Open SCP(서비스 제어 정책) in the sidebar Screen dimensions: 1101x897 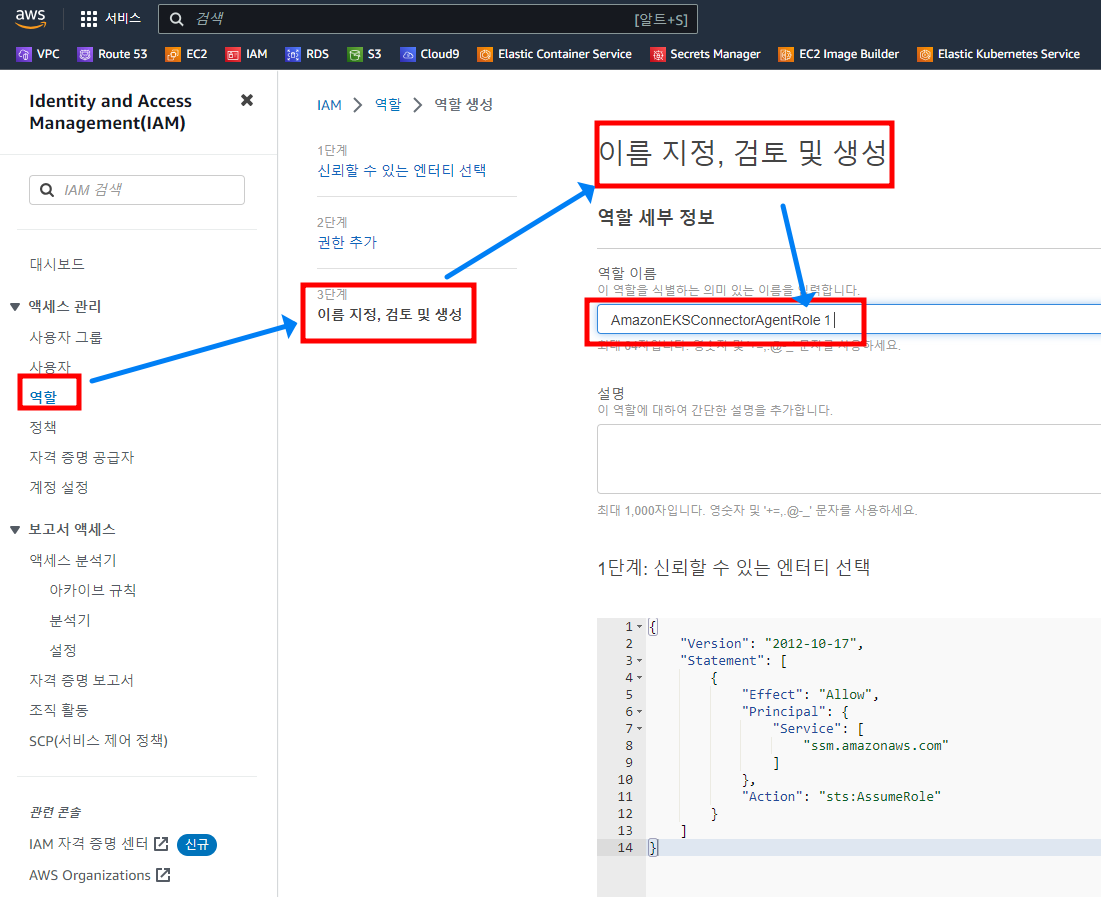[98, 740]
